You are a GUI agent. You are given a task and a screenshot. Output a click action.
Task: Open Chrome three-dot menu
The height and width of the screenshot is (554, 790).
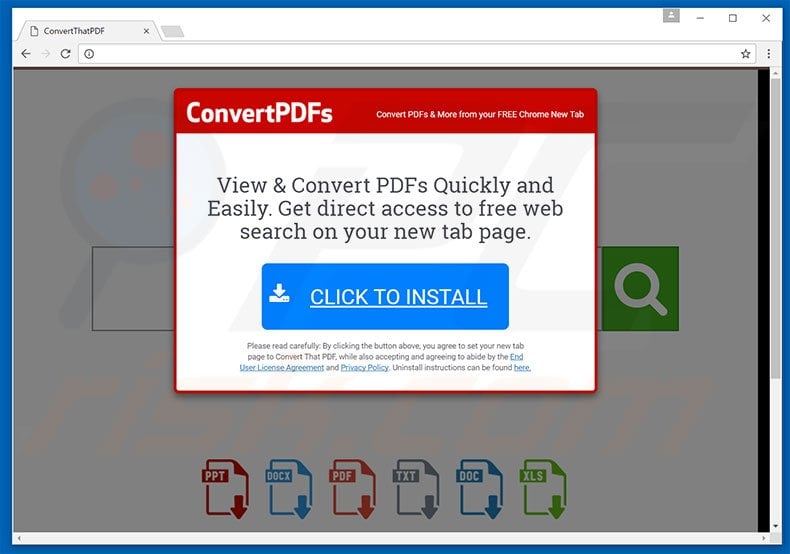(x=768, y=54)
